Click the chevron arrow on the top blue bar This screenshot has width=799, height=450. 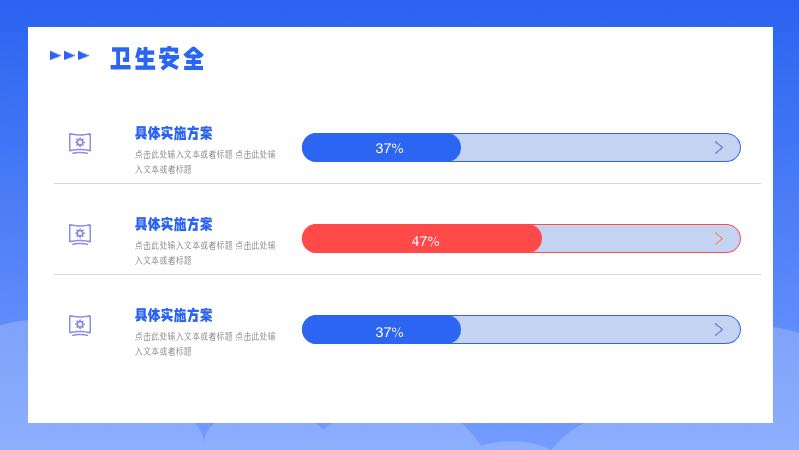[x=718, y=148]
